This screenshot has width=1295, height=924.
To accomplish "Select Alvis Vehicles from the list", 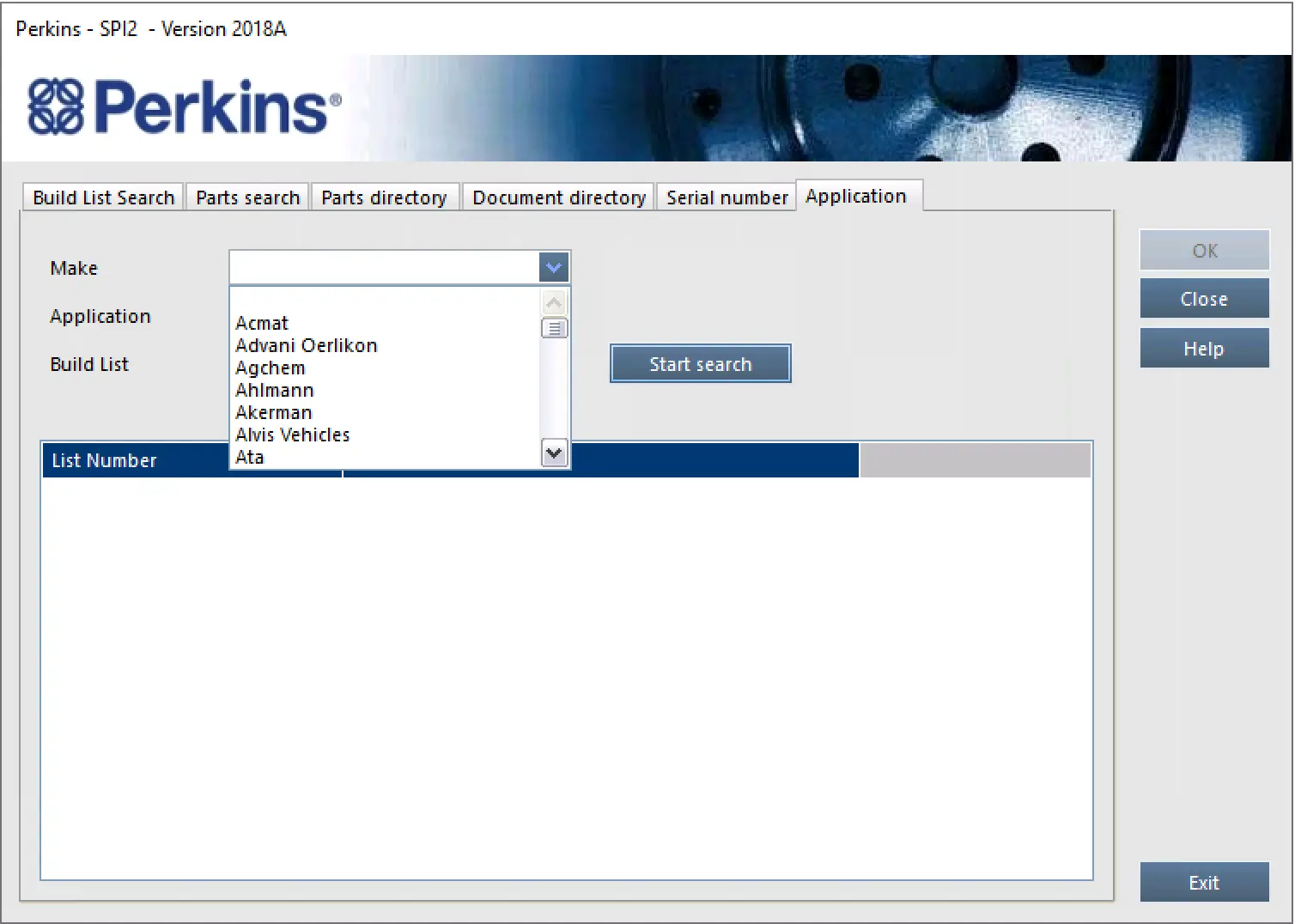I will [292, 435].
